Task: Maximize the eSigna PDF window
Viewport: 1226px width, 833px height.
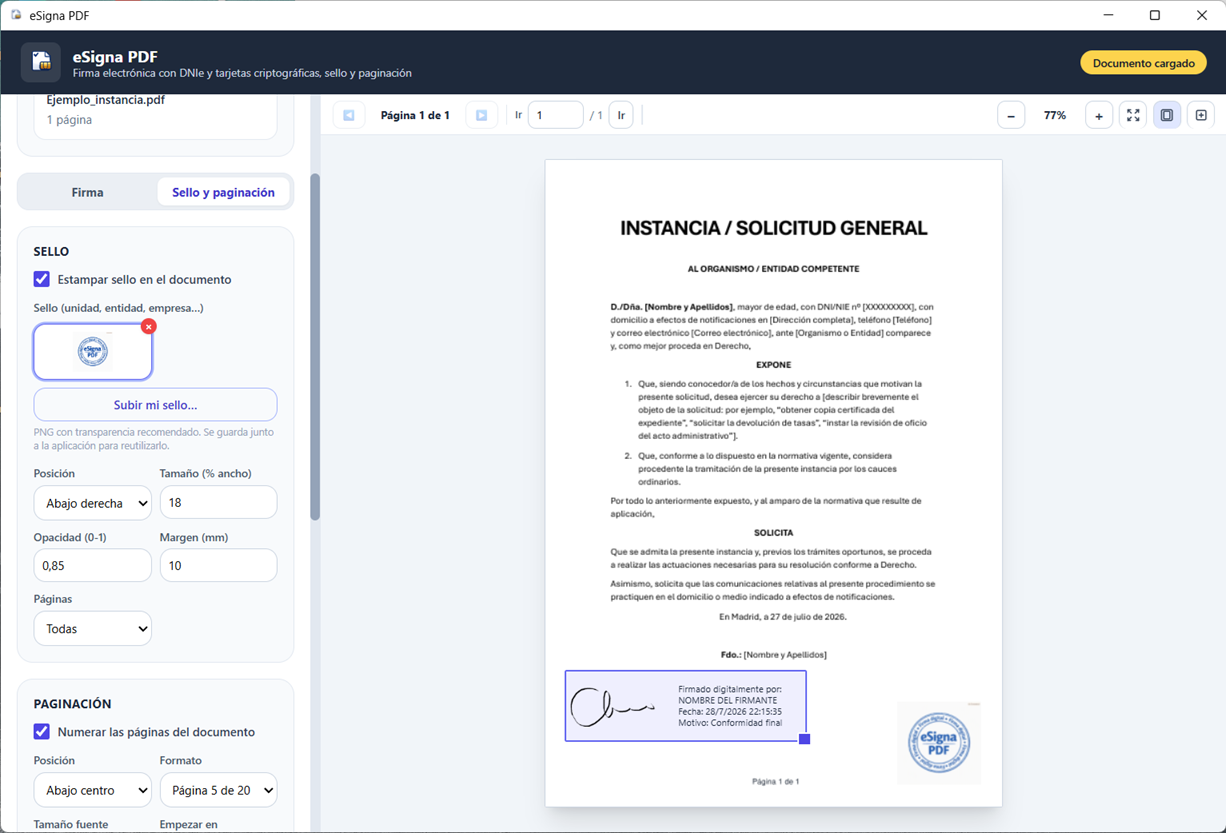Action: click(x=1155, y=15)
